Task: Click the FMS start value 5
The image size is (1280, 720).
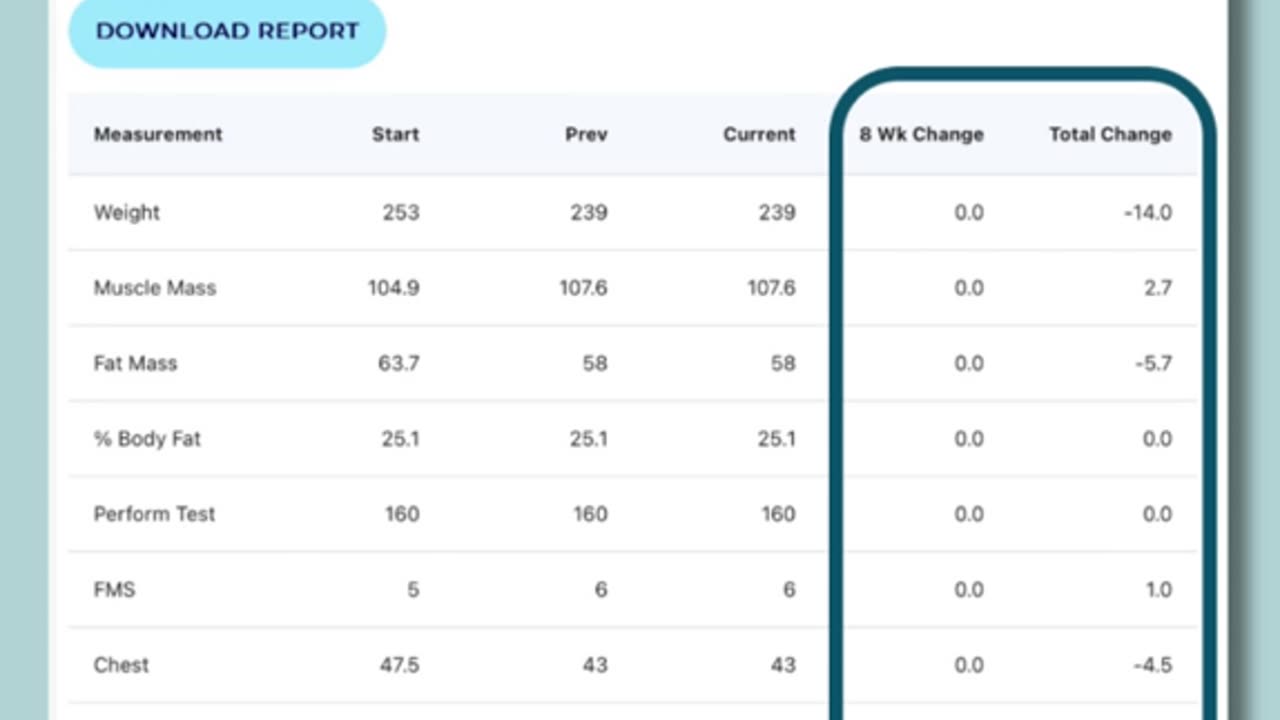Action: 414,590
